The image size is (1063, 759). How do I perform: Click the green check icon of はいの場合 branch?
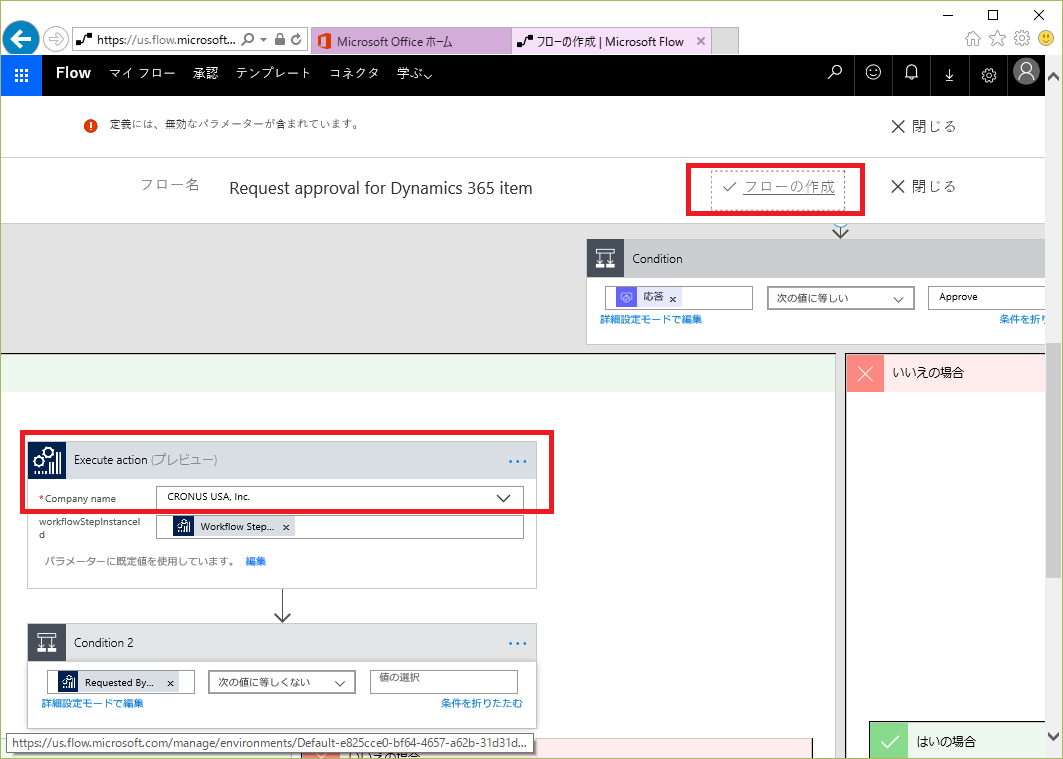click(889, 741)
